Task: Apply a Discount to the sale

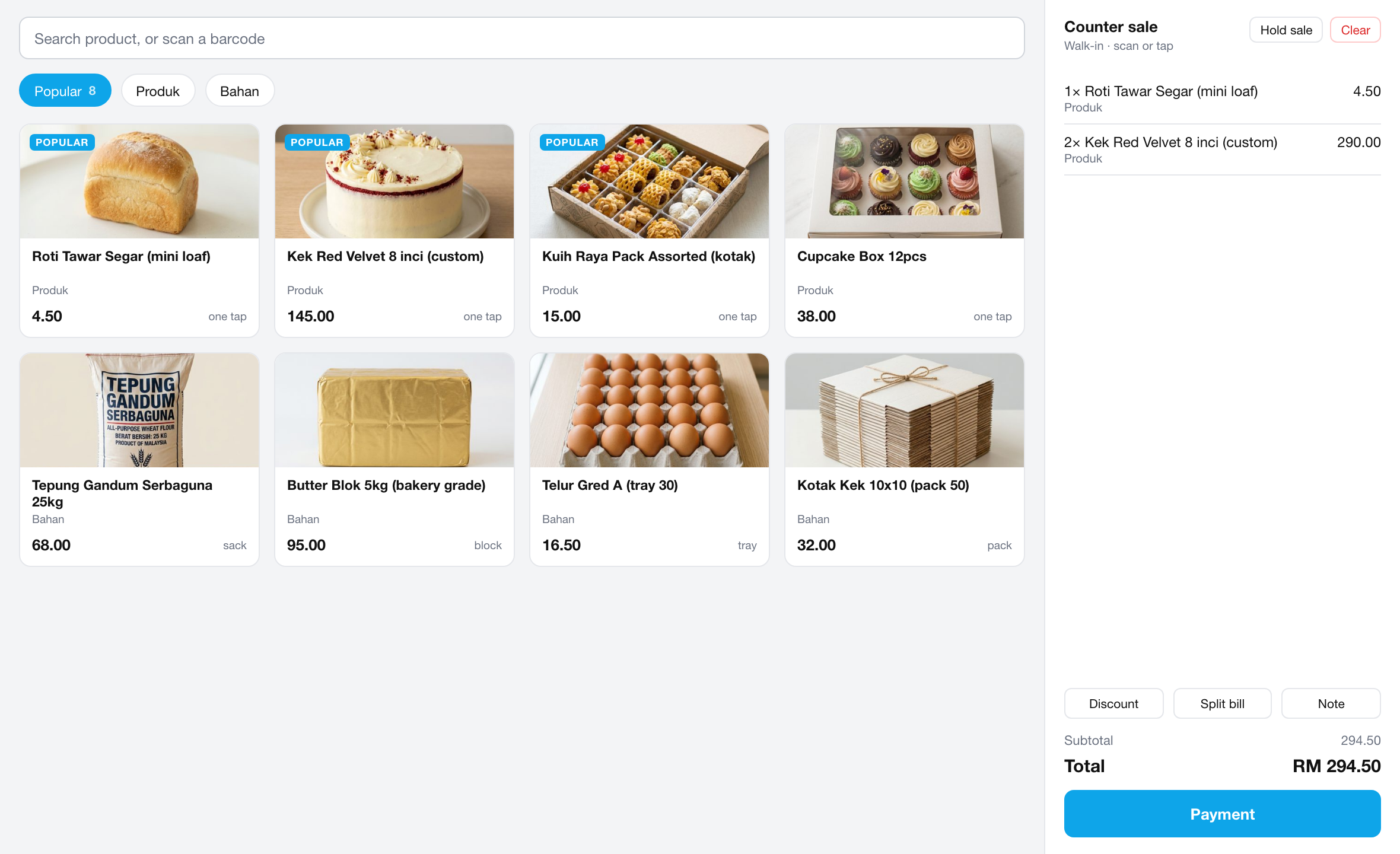Action: click(x=1113, y=703)
